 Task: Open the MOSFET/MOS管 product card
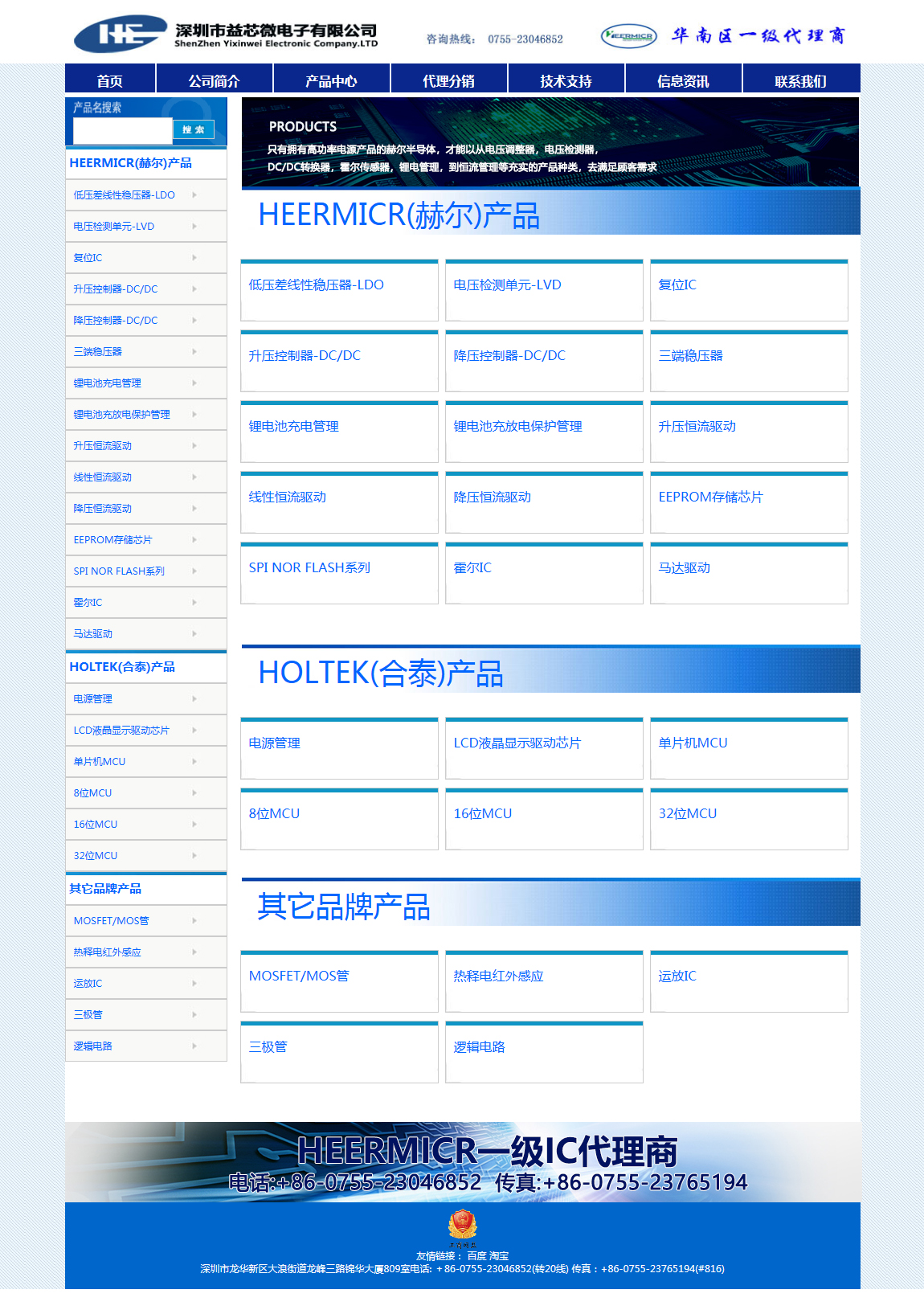point(339,981)
